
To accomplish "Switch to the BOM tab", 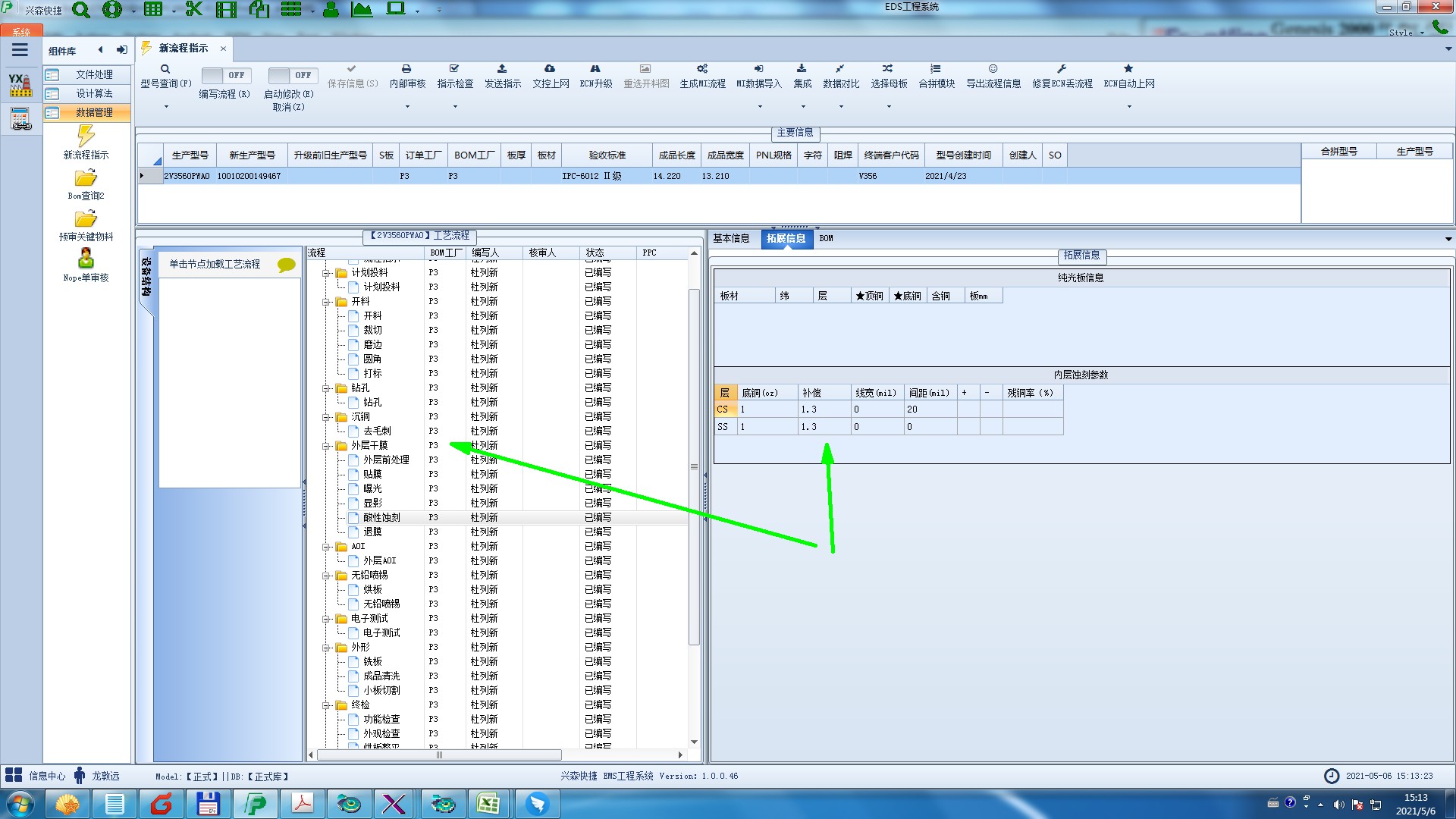I will coord(826,238).
